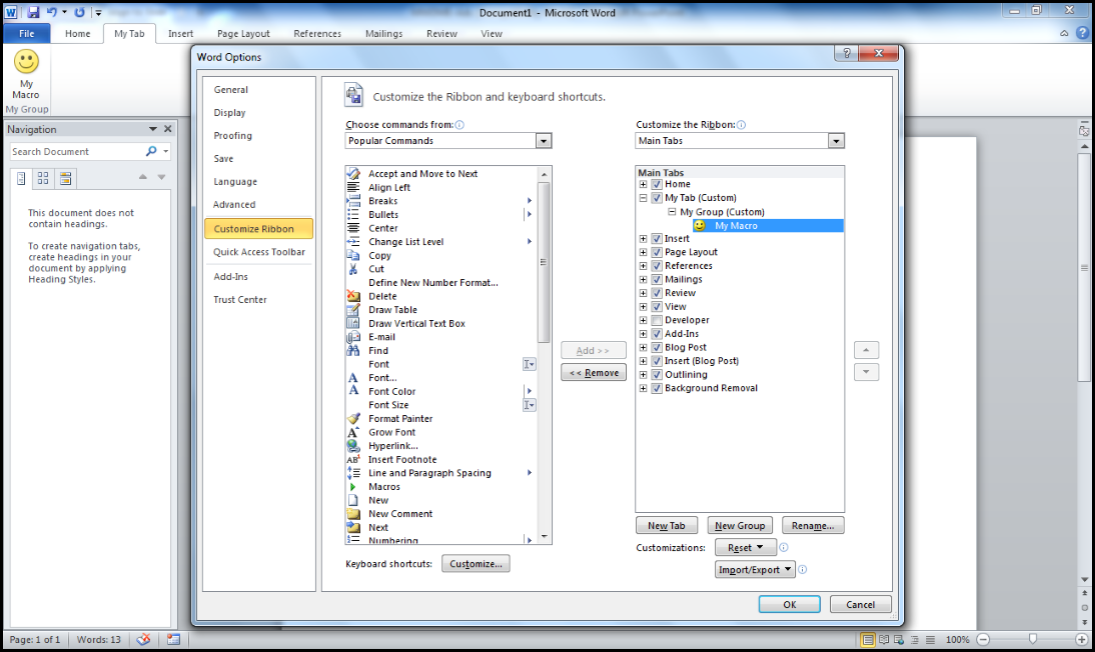Open the Choose commands from dropdown
Image resolution: width=1095 pixels, height=652 pixels.
click(543, 141)
